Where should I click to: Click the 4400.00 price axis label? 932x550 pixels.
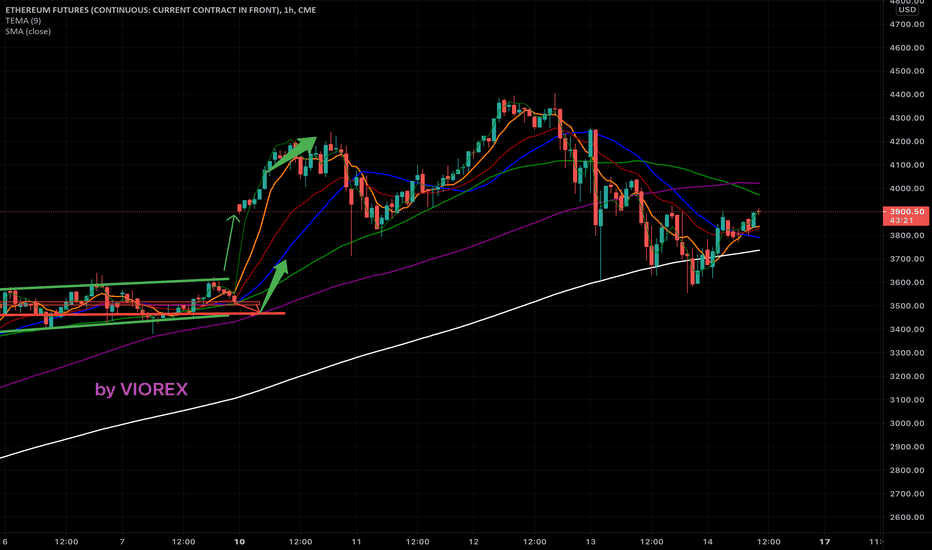point(907,95)
